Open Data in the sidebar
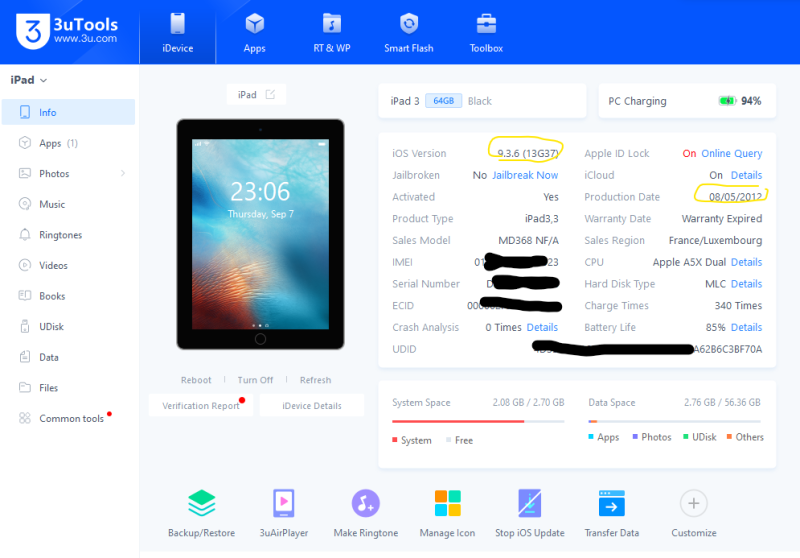Viewport: 800px width, 558px height. (x=68, y=357)
